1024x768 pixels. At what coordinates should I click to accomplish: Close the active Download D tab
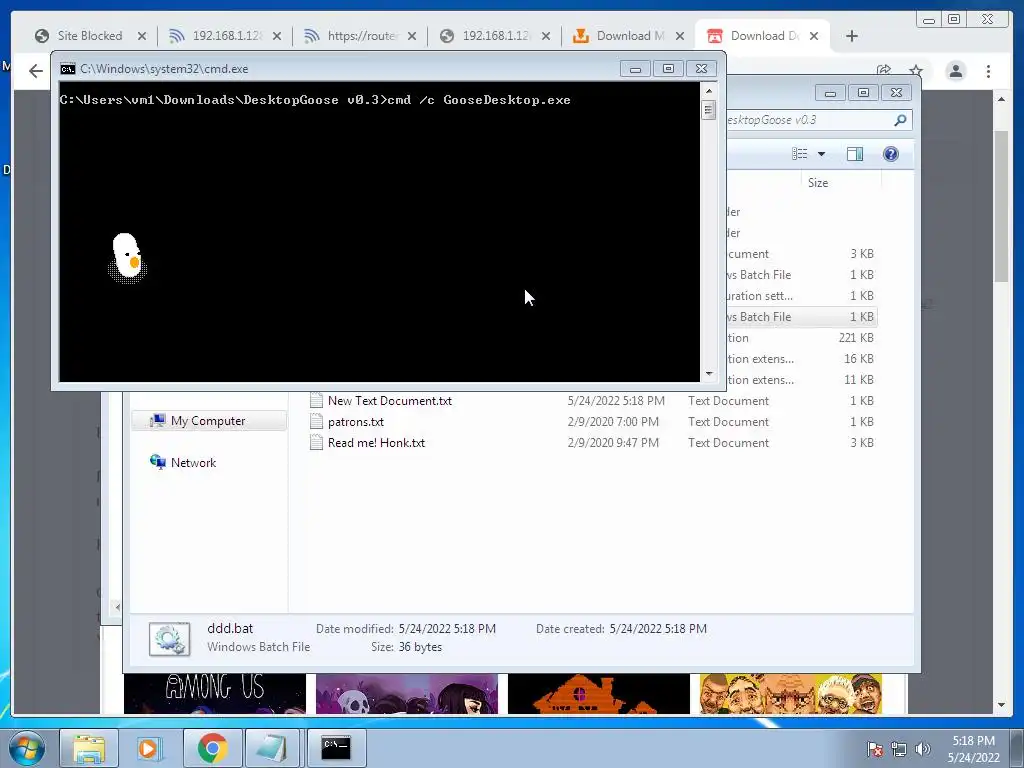click(x=814, y=36)
